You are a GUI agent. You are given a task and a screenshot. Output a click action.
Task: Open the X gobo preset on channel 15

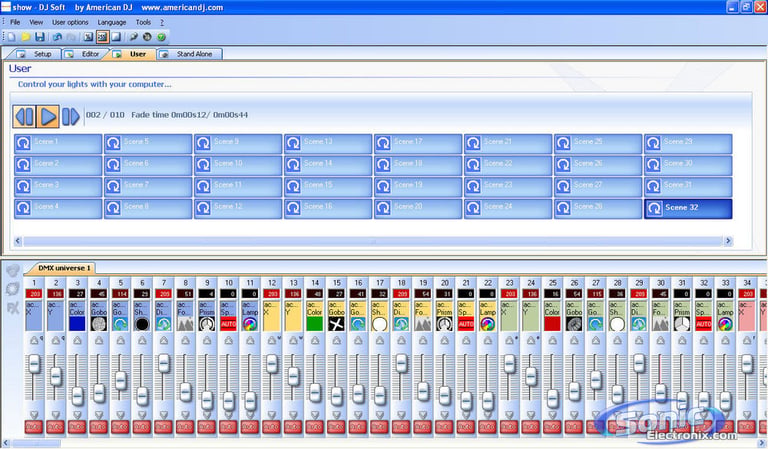tap(336, 324)
